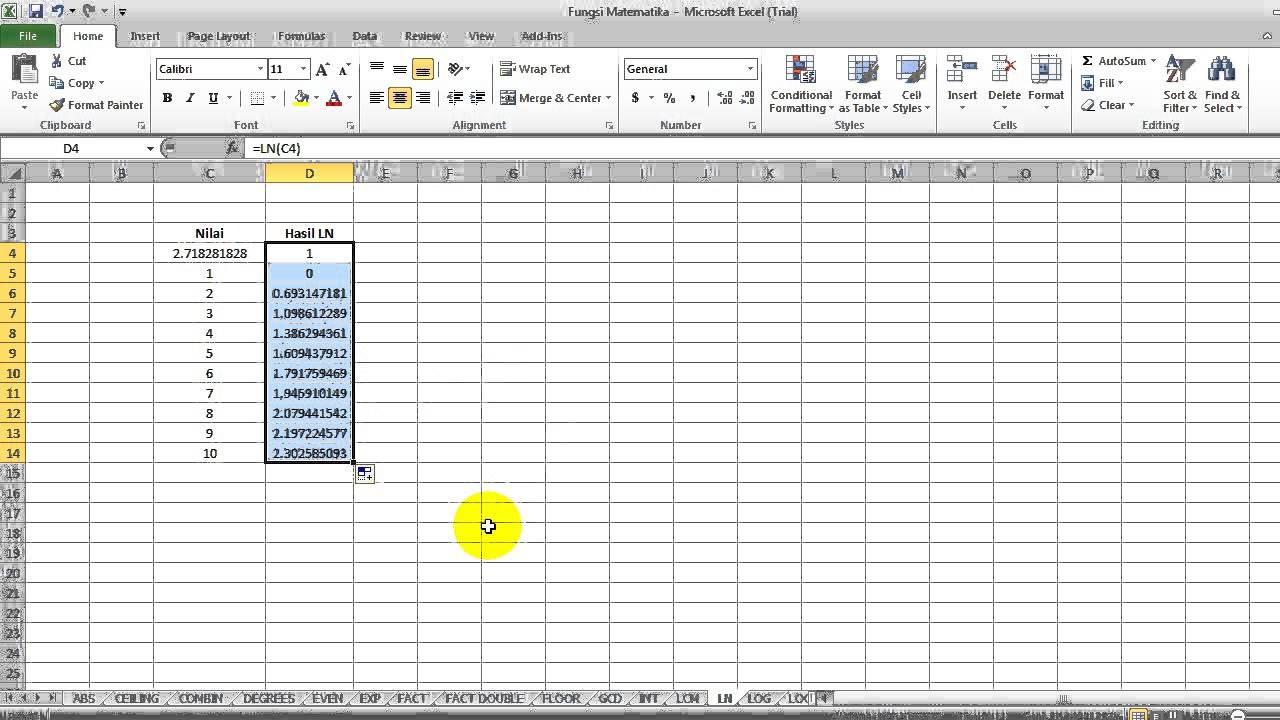Toggle Align Text Right
The width and height of the screenshot is (1280, 720).
click(x=423, y=98)
